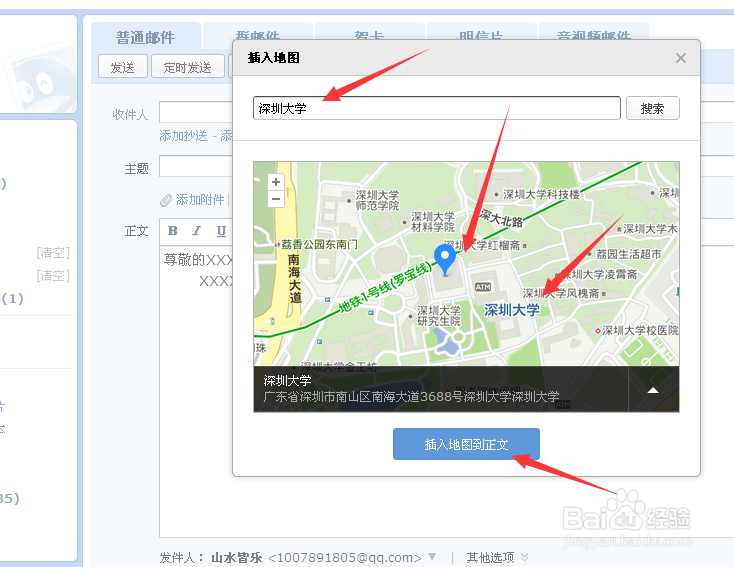Viewport: 734px width, 567px height.
Task: Click the first [清空] link in sidebar
Action: 53,253
